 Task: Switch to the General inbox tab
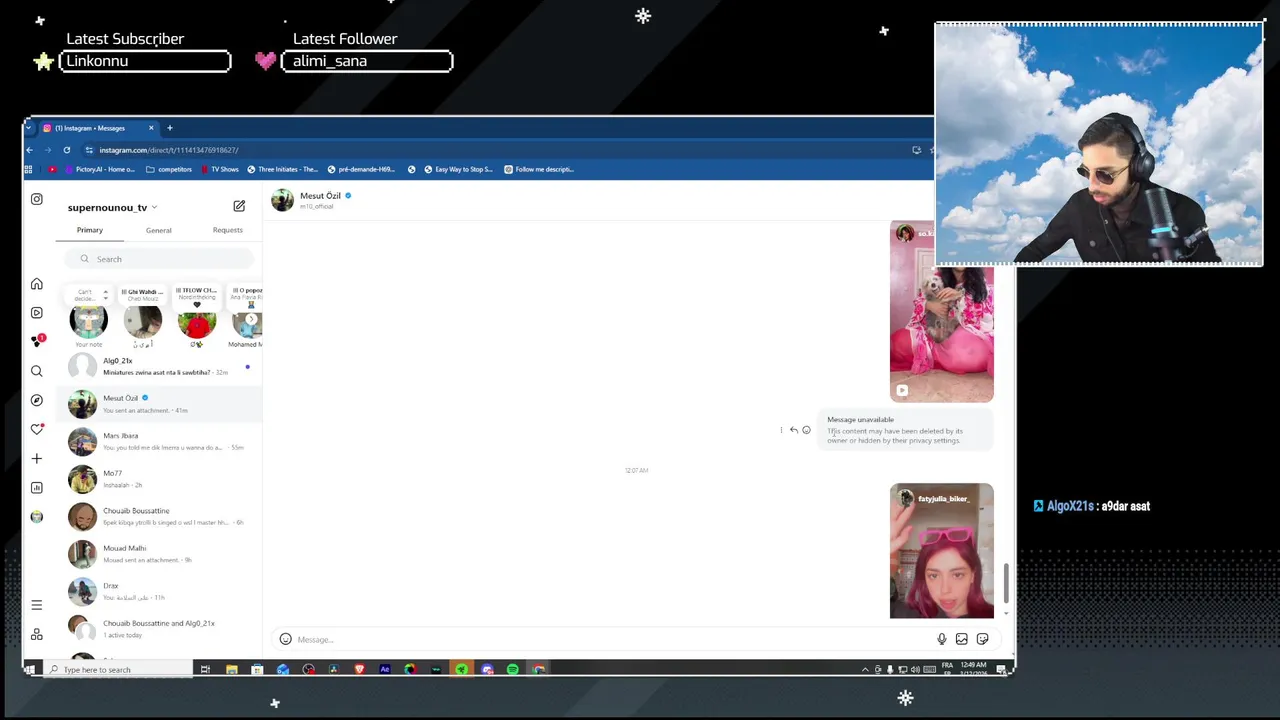pyautogui.click(x=158, y=230)
